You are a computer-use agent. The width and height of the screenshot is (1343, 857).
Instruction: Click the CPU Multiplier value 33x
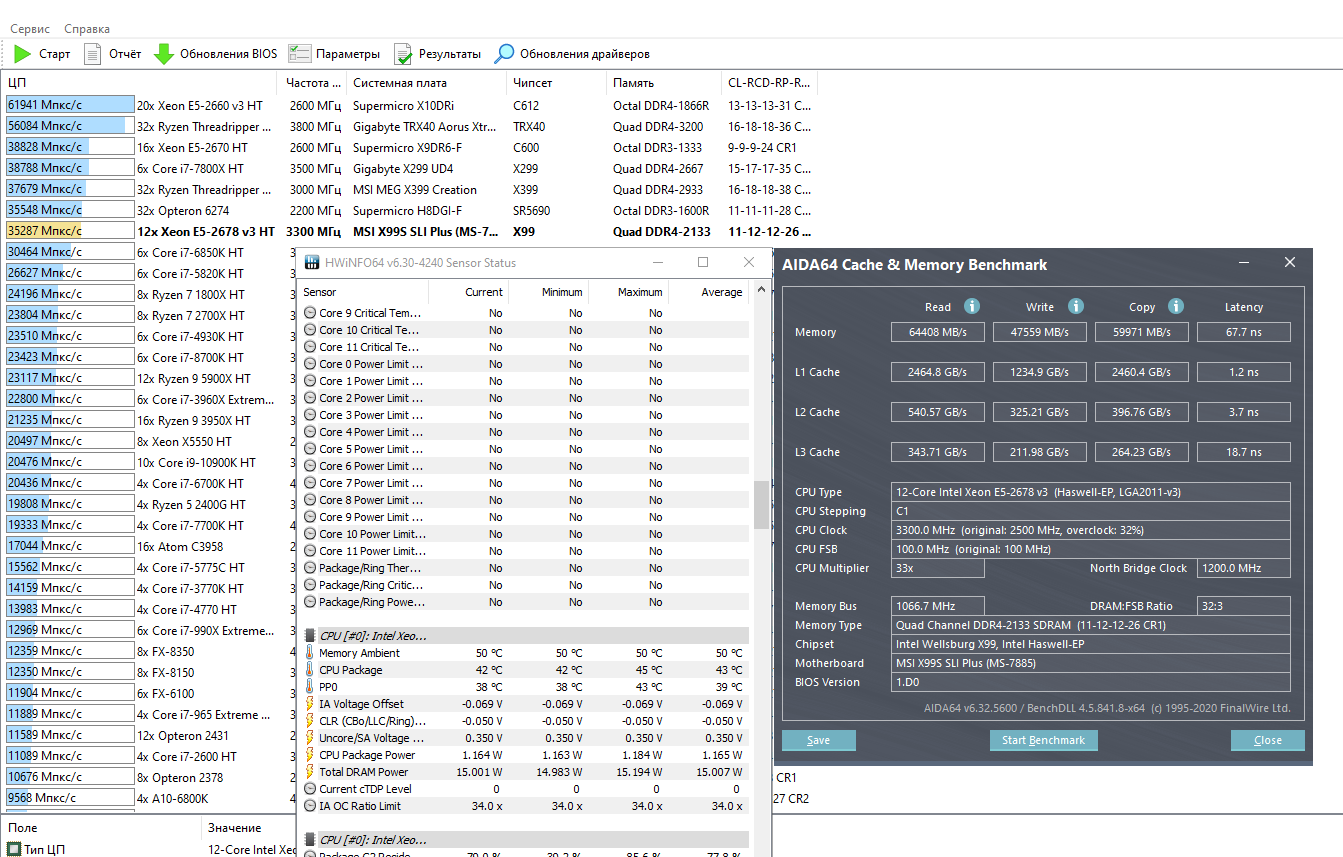tap(937, 568)
